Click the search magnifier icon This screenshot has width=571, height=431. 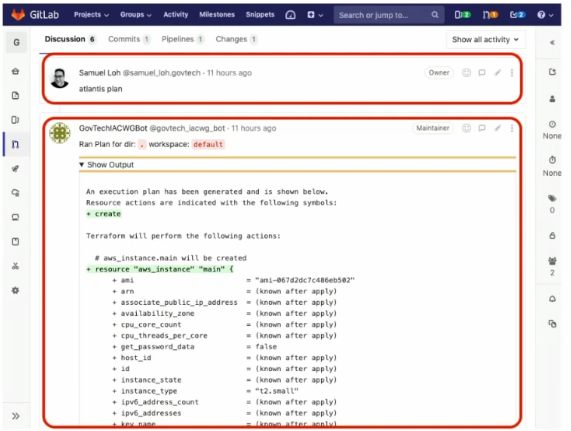434,15
